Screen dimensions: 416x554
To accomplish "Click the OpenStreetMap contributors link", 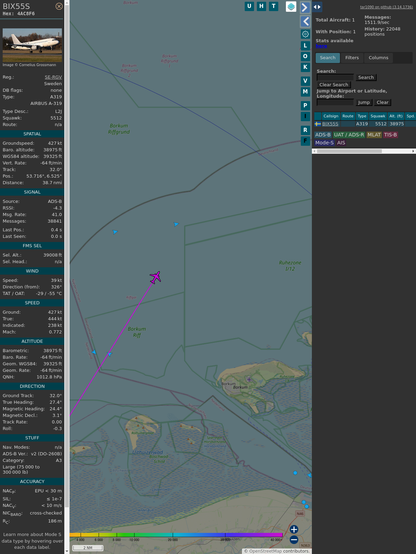I will (x=277, y=551).
